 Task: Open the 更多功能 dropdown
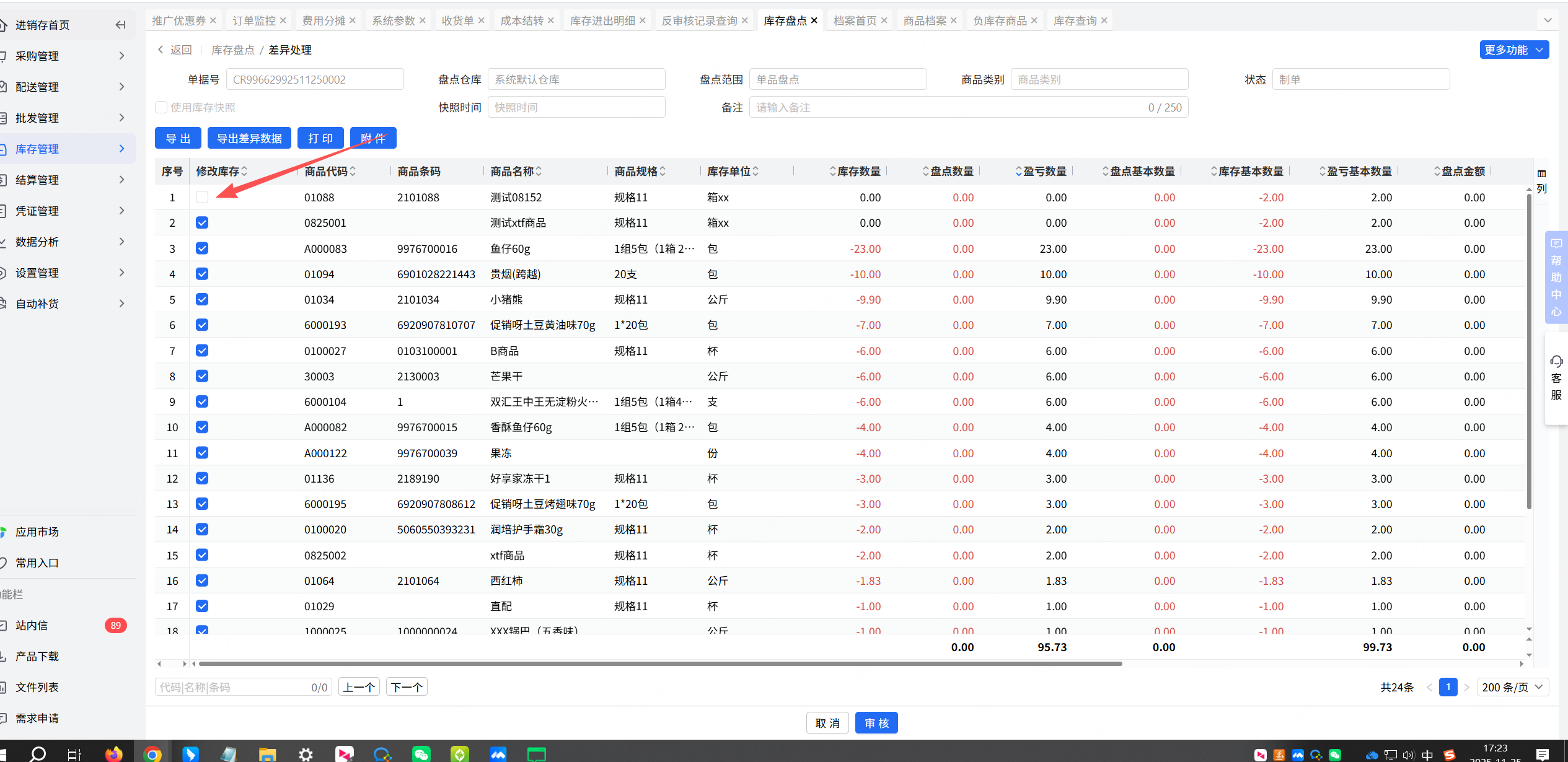(x=1513, y=50)
